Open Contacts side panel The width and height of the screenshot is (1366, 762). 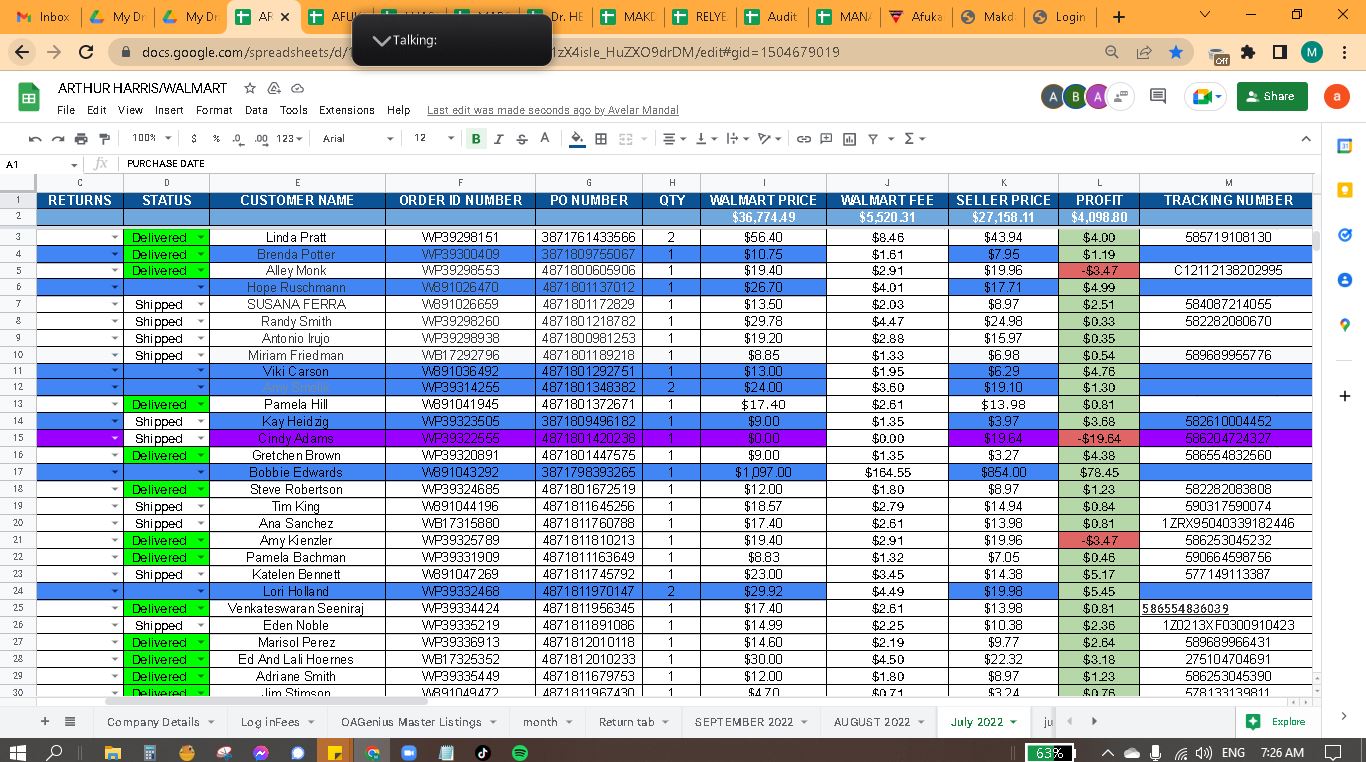coord(1345,280)
